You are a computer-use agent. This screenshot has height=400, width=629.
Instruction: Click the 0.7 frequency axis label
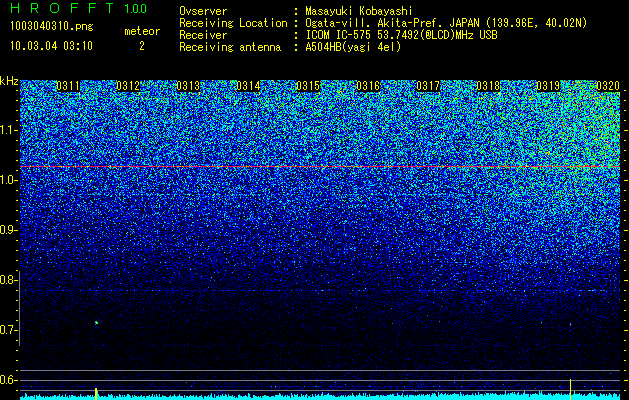[x=9, y=330]
